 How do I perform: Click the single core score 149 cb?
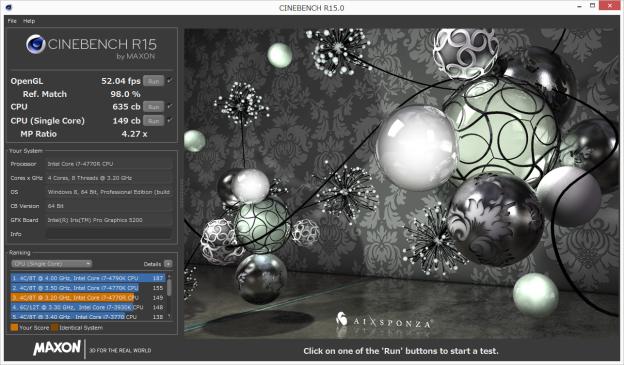tap(126, 121)
